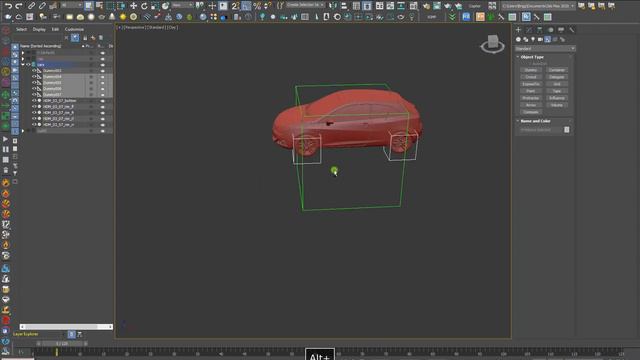Screen dimensions: 640x360
Task: Click the Tape helper button
Action: coord(557,91)
